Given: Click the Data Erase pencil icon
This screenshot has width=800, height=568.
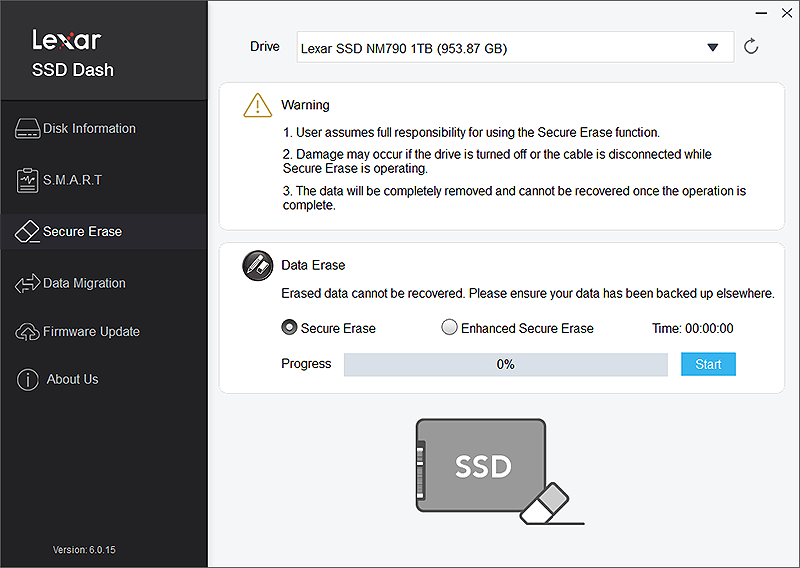Looking at the screenshot, I should coord(258,266).
